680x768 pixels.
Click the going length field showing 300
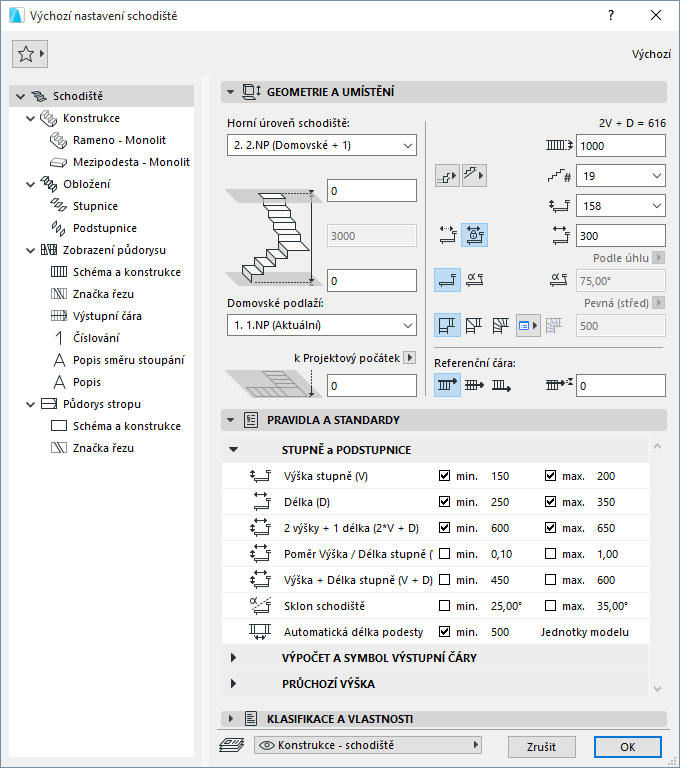(621, 236)
